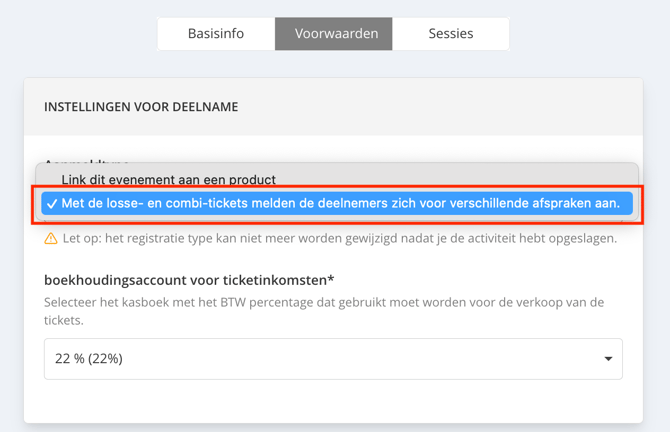Click the 'Let op' registratie type warning text
670x432 pixels.
click(340, 238)
